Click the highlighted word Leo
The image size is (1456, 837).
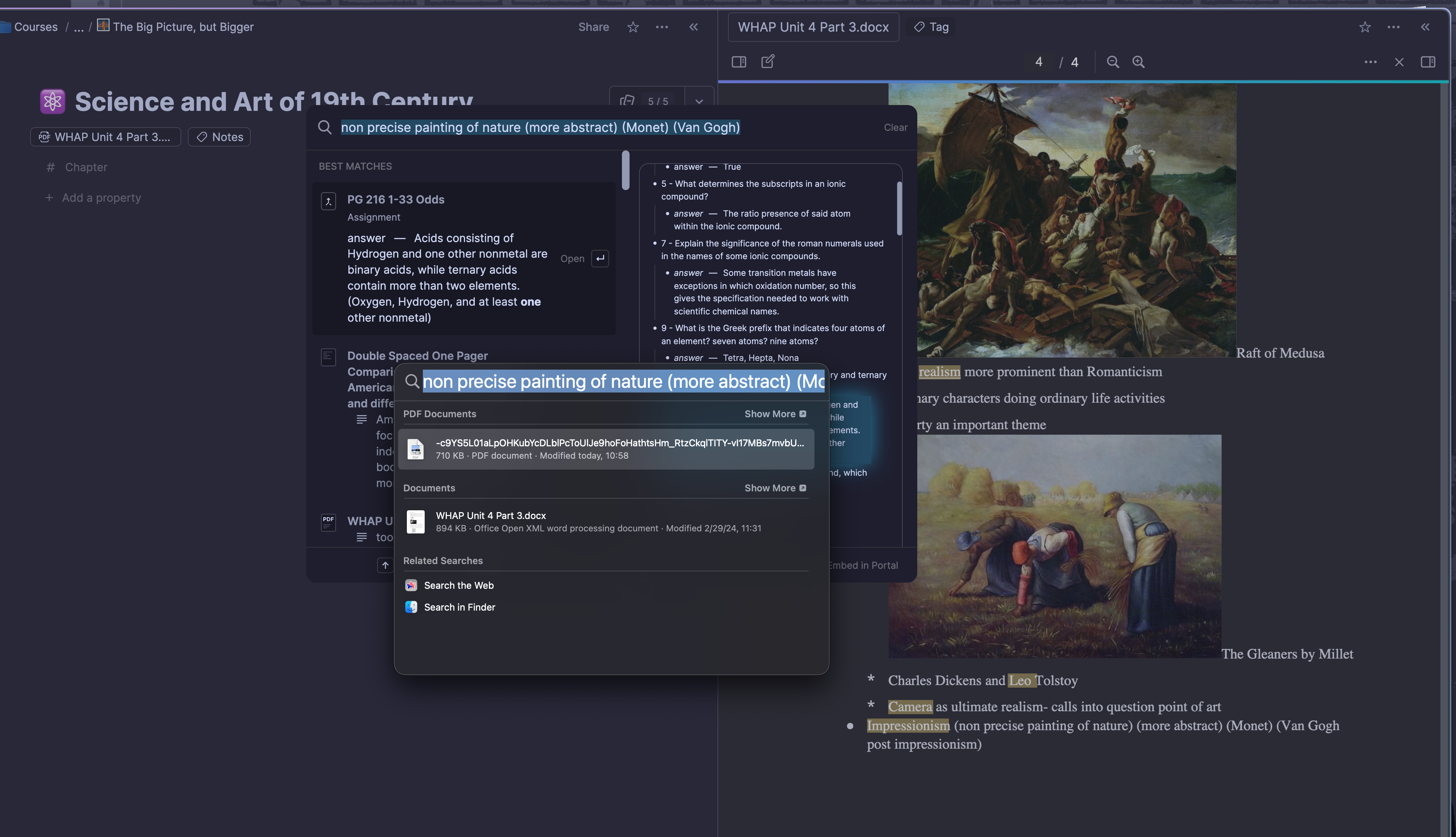point(1021,681)
